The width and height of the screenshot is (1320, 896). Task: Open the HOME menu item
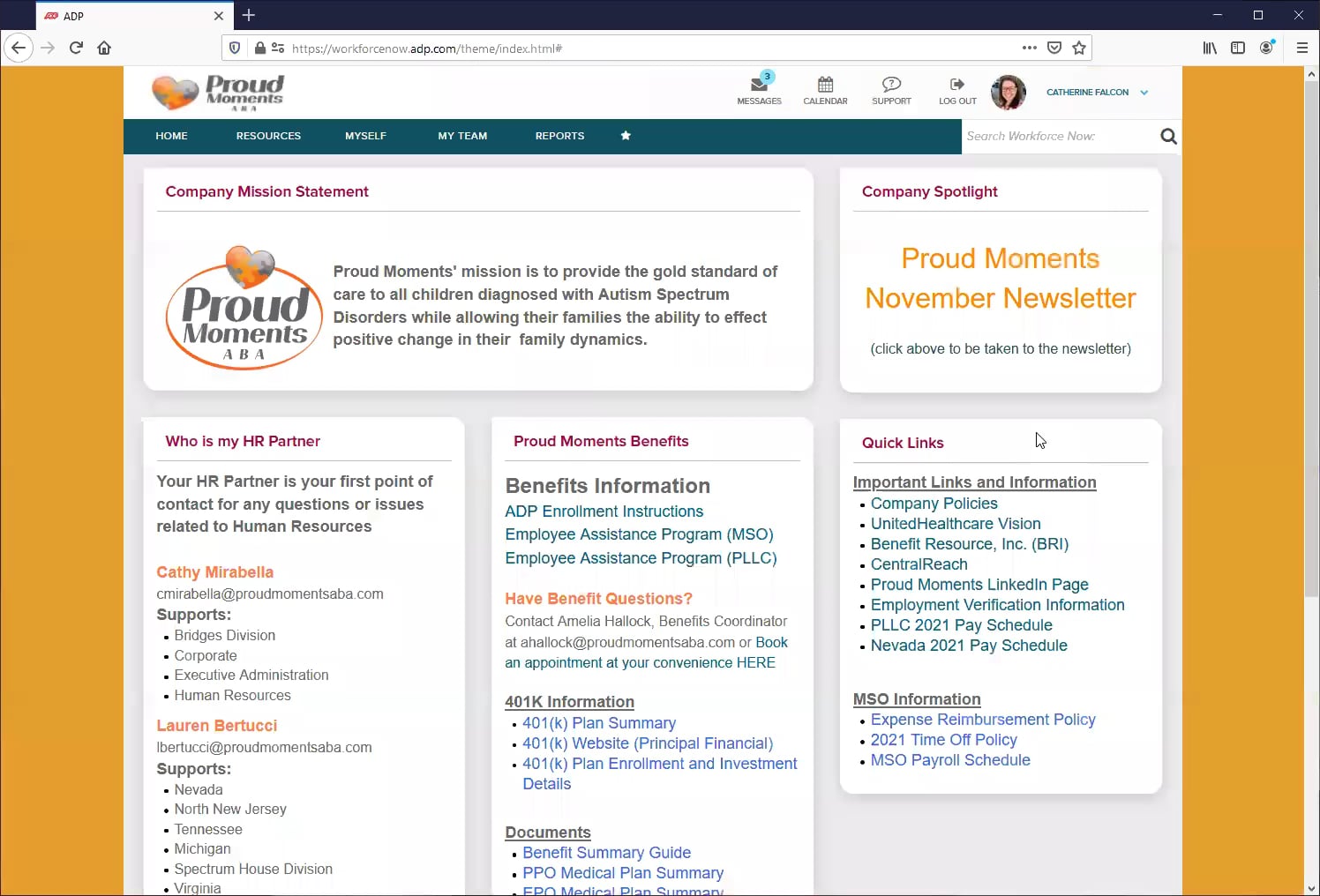[x=172, y=136]
